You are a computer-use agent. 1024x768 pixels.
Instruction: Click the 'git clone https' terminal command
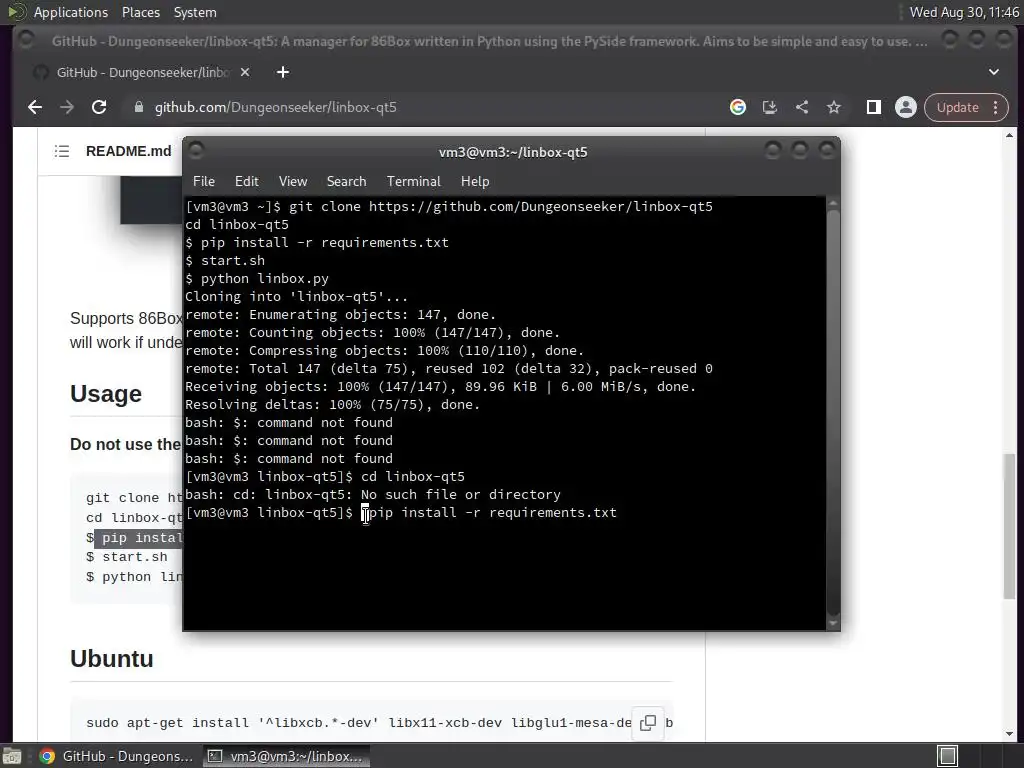click(501, 206)
